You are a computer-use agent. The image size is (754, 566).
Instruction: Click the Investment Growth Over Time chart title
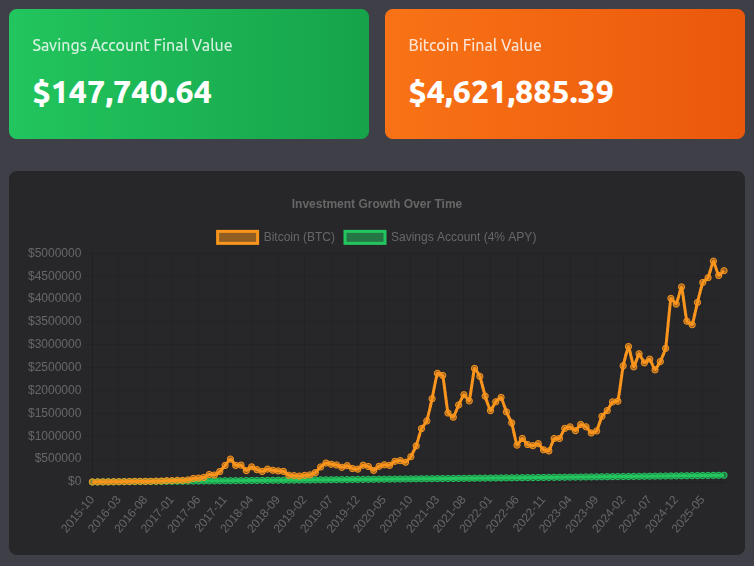click(377, 203)
